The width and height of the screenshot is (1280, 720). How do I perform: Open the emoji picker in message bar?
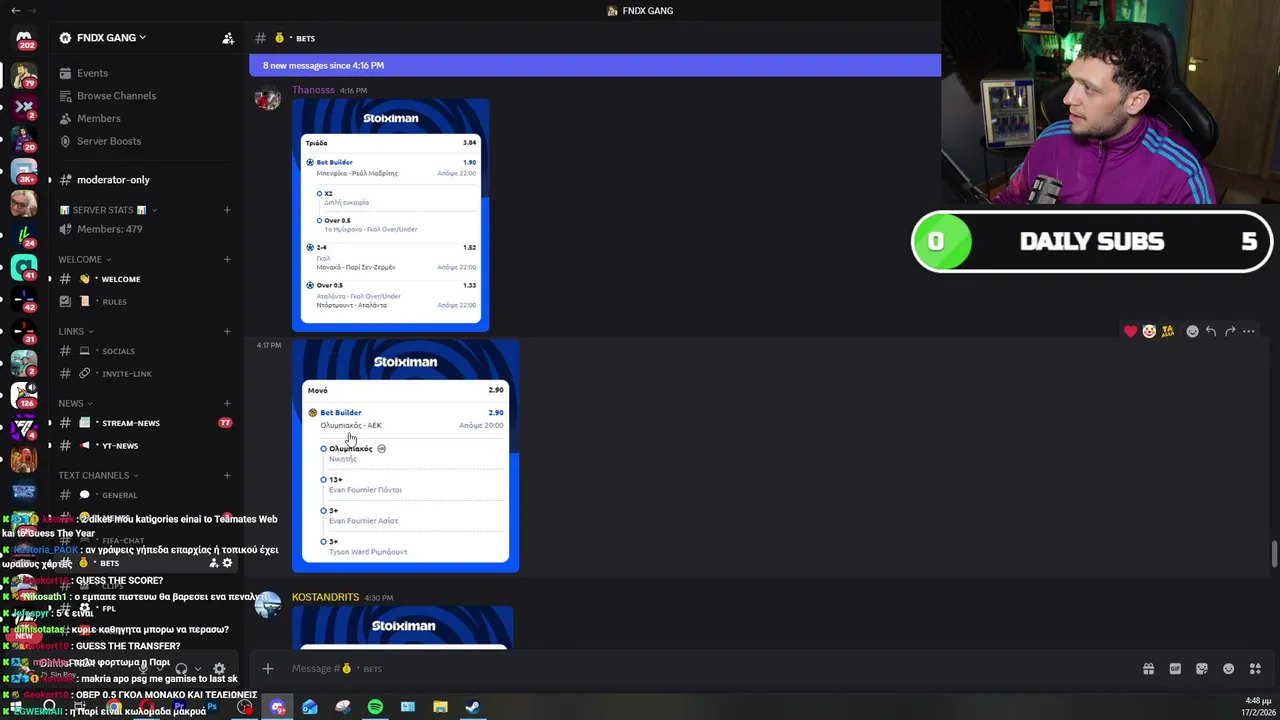[x=1228, y=669]
